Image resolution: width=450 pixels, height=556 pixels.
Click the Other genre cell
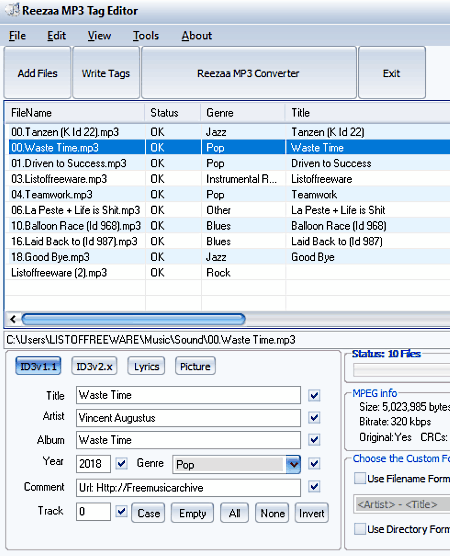point(218,210)
